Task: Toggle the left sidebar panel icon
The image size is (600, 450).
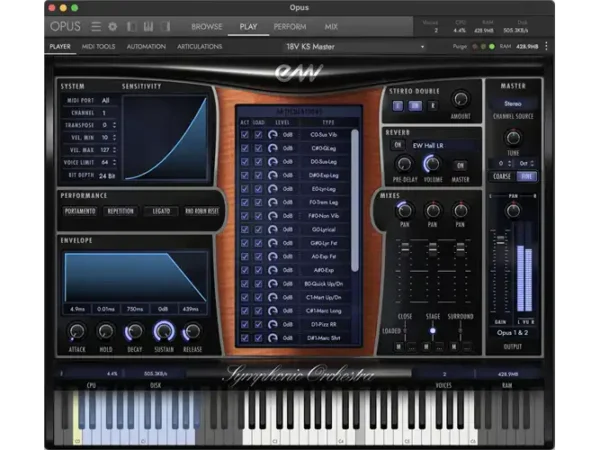Action: click(131, 26)
